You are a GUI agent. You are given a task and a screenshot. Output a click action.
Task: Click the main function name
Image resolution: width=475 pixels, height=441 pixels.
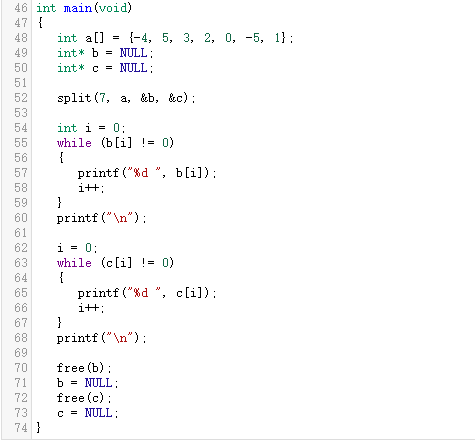78,8
